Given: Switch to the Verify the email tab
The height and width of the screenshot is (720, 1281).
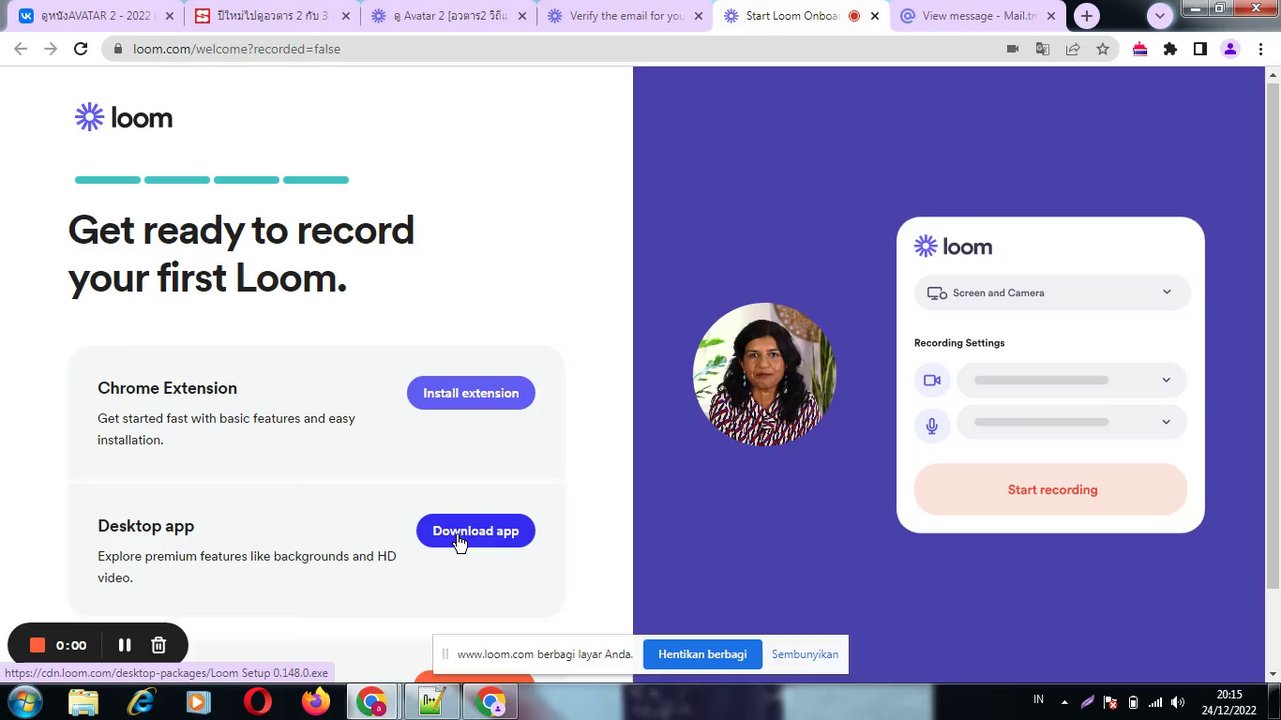Looking at the screenshot, I should 624,16.
